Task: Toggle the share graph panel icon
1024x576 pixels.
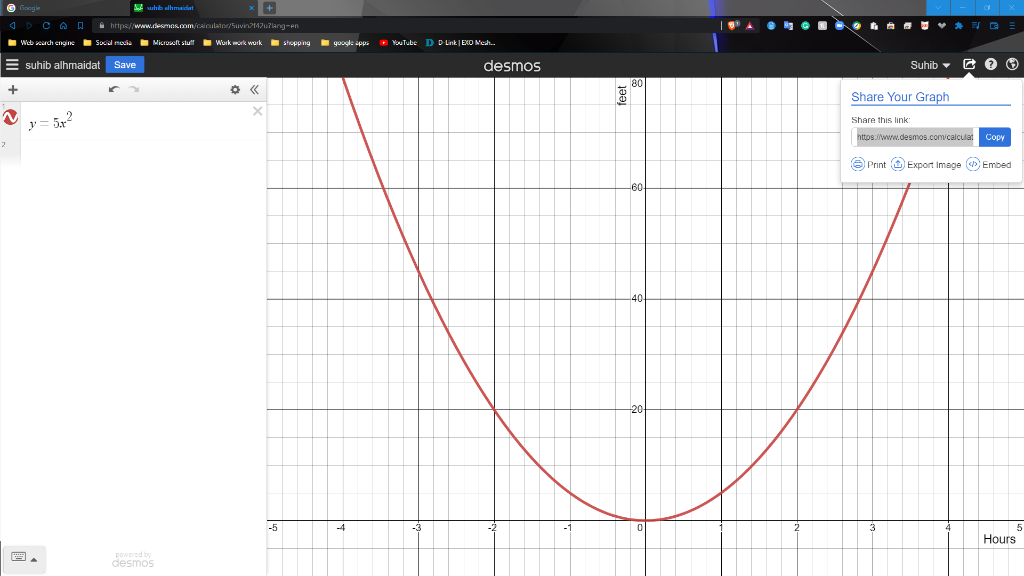Action: pyautogui.click(x=967, y=64)
